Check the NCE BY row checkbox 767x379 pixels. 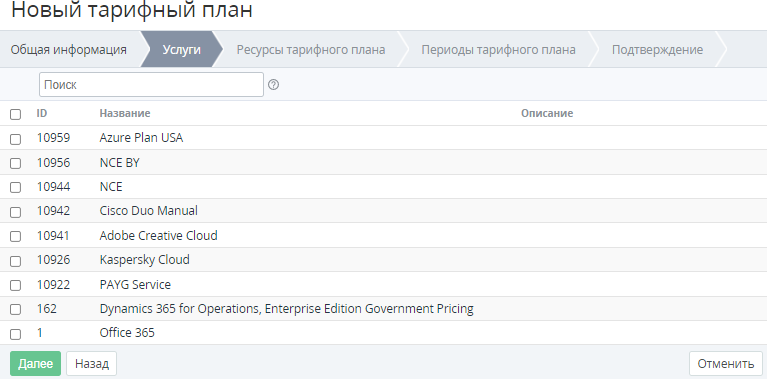click(16, 163)
